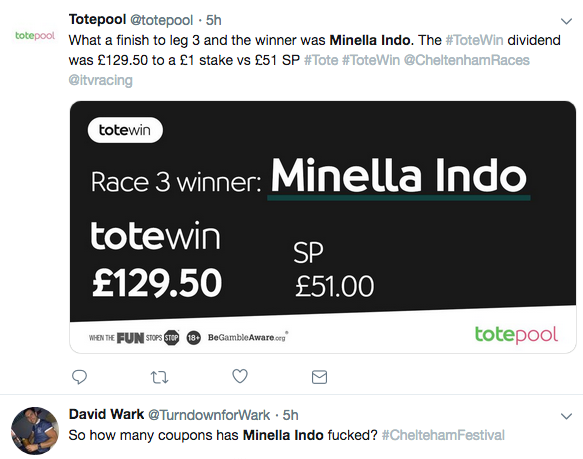
Task: Open the Totepool display name
Action: (97, 20)
